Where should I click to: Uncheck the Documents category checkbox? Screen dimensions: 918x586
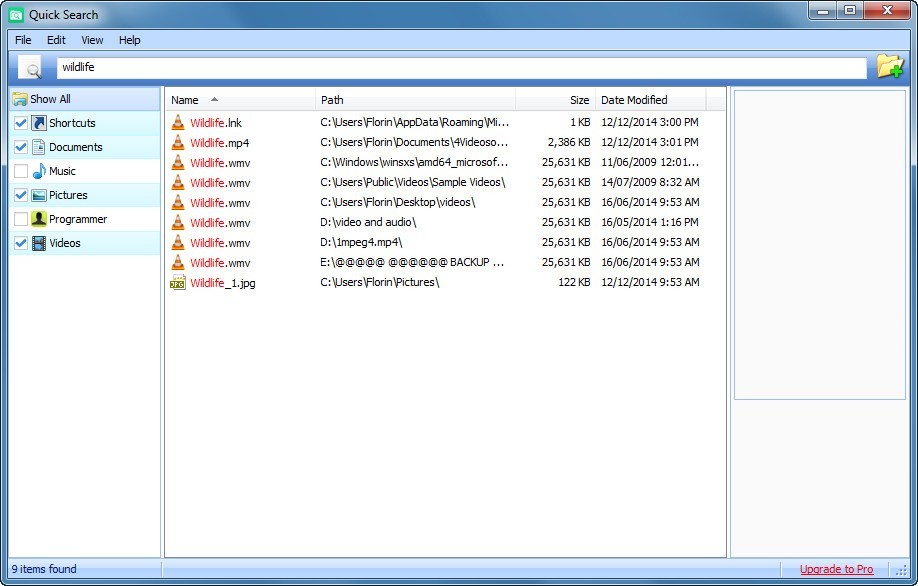click(21, 146)
